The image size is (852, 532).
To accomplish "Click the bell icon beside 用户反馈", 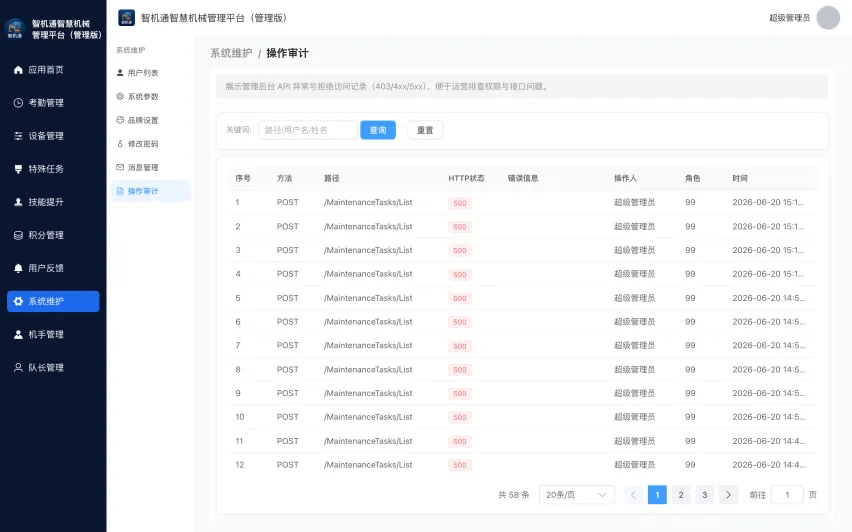I will (18, 268).
